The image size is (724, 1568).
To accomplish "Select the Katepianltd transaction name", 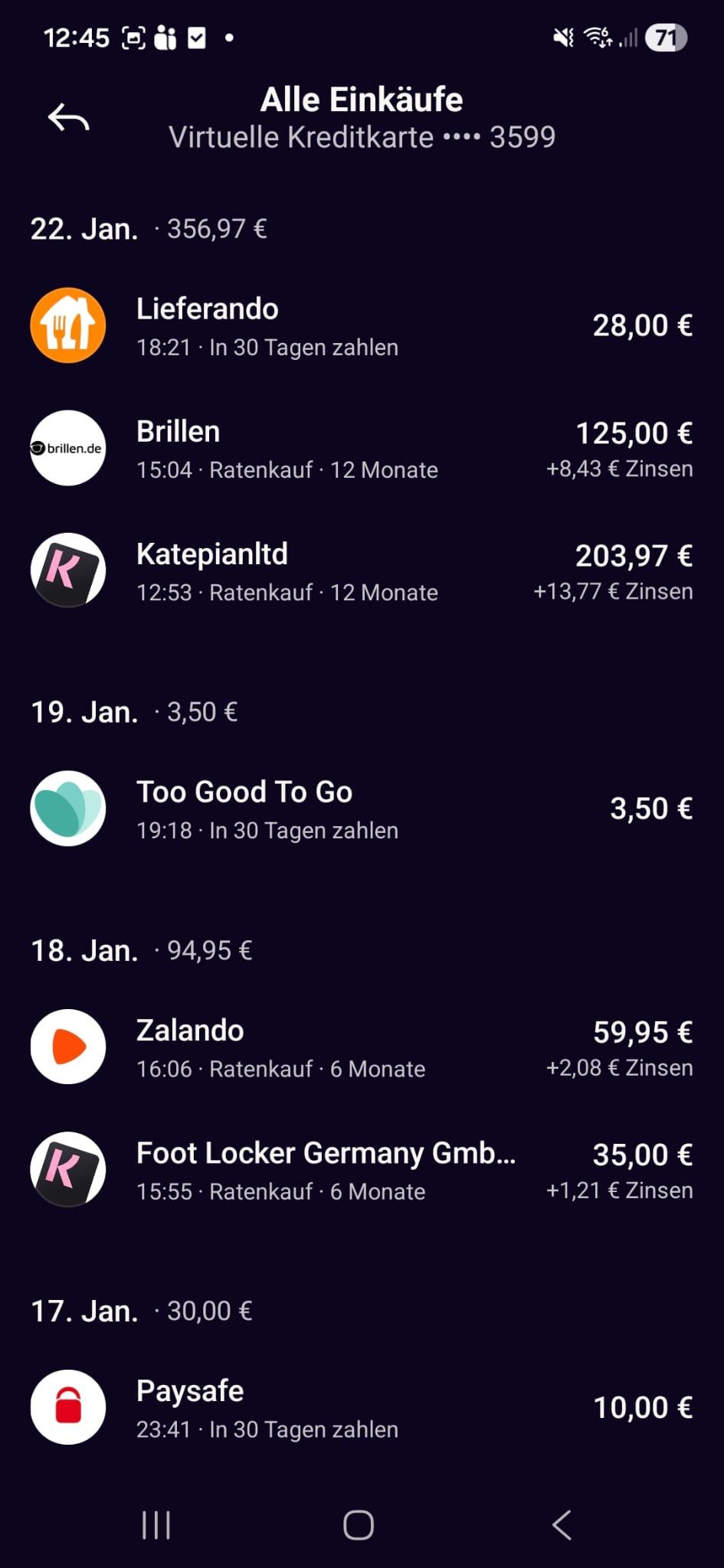I will [x=212, y=554].
